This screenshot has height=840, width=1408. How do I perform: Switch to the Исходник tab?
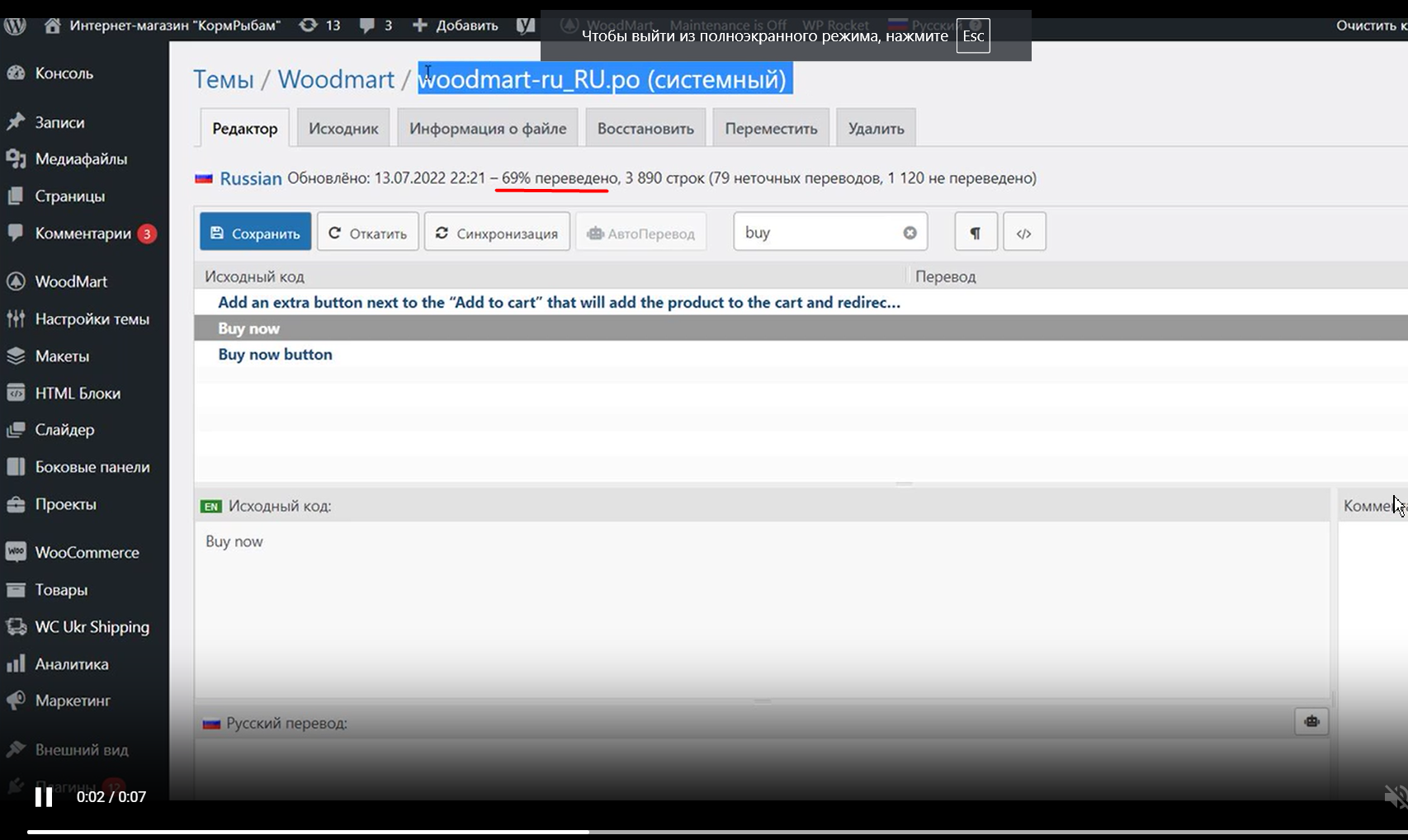coord(343,129)
